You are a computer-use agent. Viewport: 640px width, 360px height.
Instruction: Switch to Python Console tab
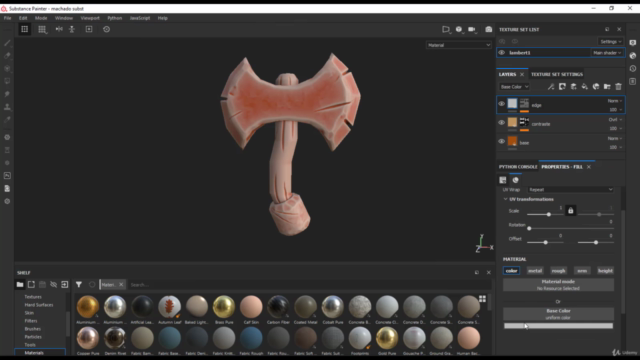[518, 167]
